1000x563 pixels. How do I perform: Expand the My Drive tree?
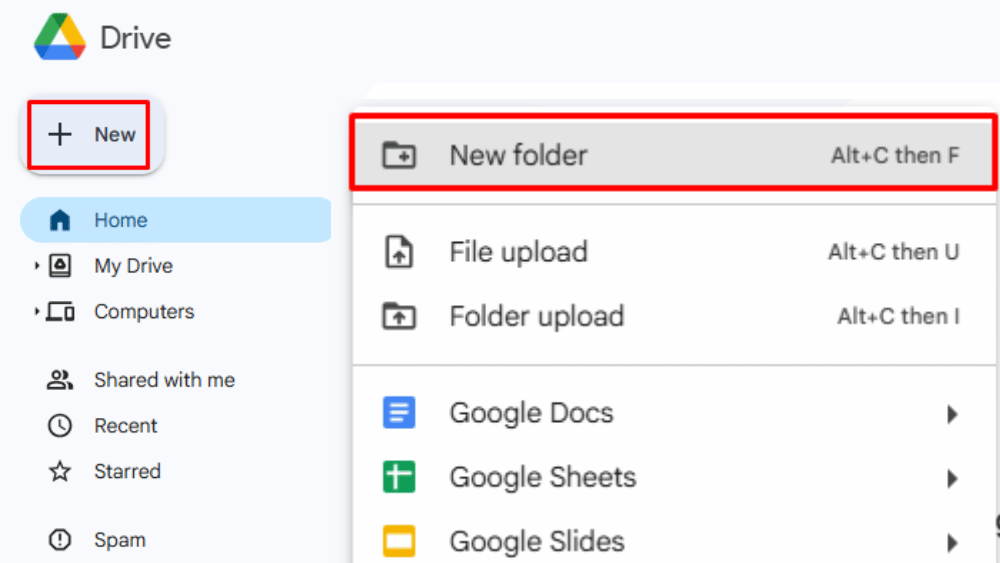36,266
